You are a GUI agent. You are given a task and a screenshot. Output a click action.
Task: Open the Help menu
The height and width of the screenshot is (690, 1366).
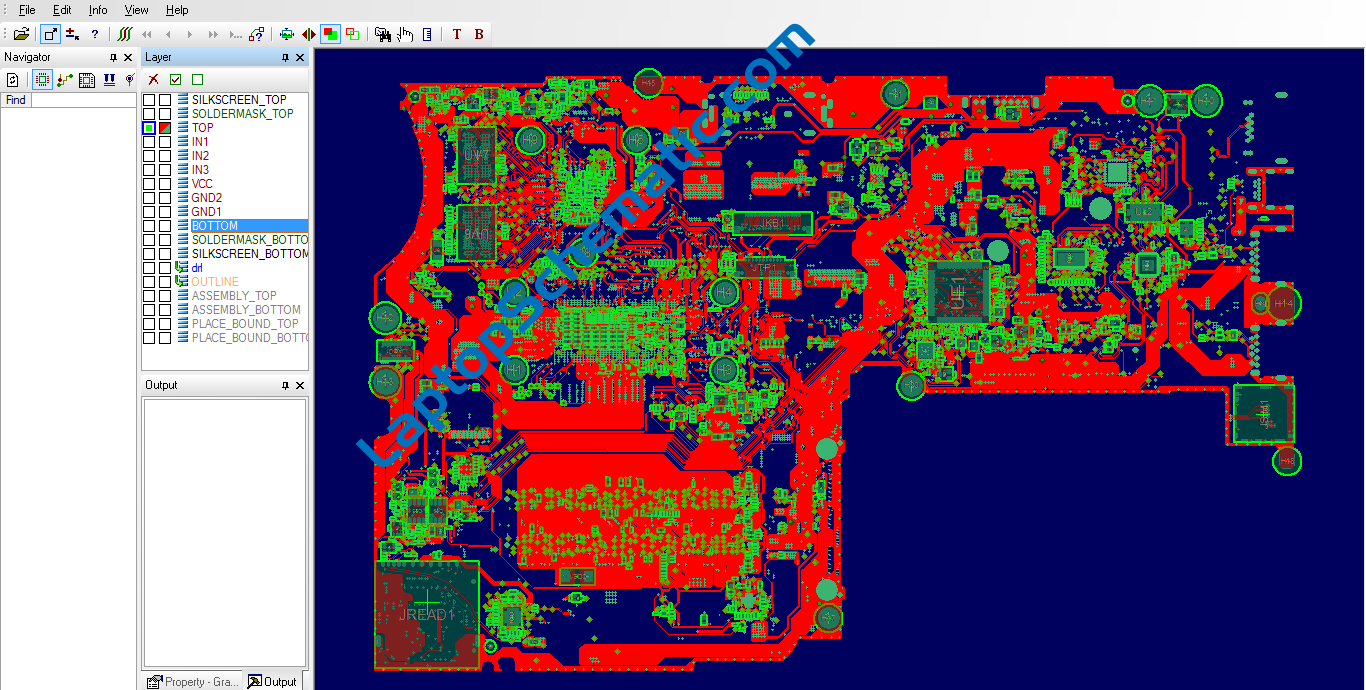177,10
